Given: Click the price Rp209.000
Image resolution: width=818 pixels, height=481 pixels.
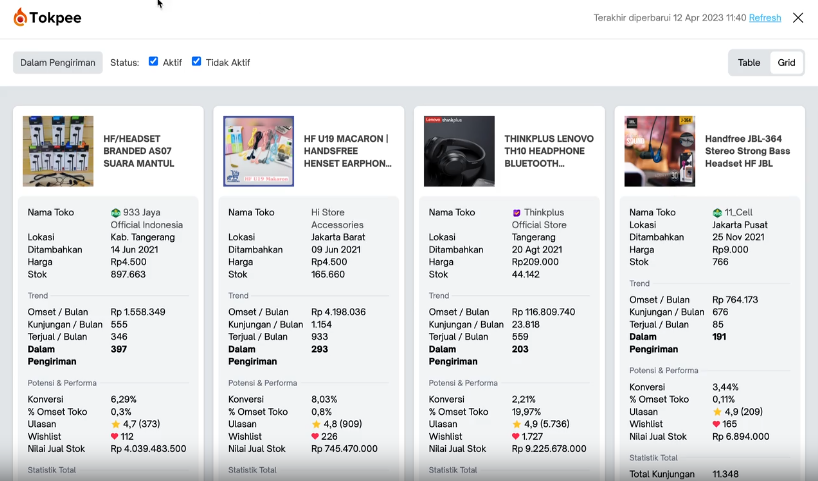Looking at the screenshot, I should [x=535, y=262].
